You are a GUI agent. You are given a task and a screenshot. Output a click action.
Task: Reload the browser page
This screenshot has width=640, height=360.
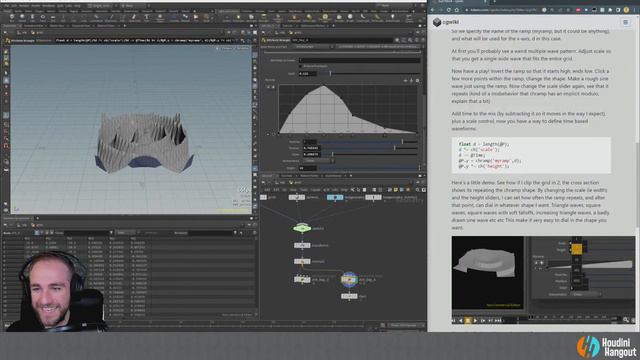pyautogui.click(x=449, y=10)
